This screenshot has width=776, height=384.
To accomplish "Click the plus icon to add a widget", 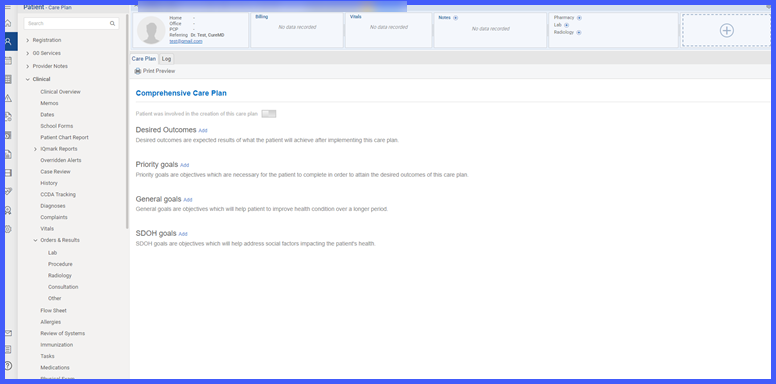I will pos(726,30).
